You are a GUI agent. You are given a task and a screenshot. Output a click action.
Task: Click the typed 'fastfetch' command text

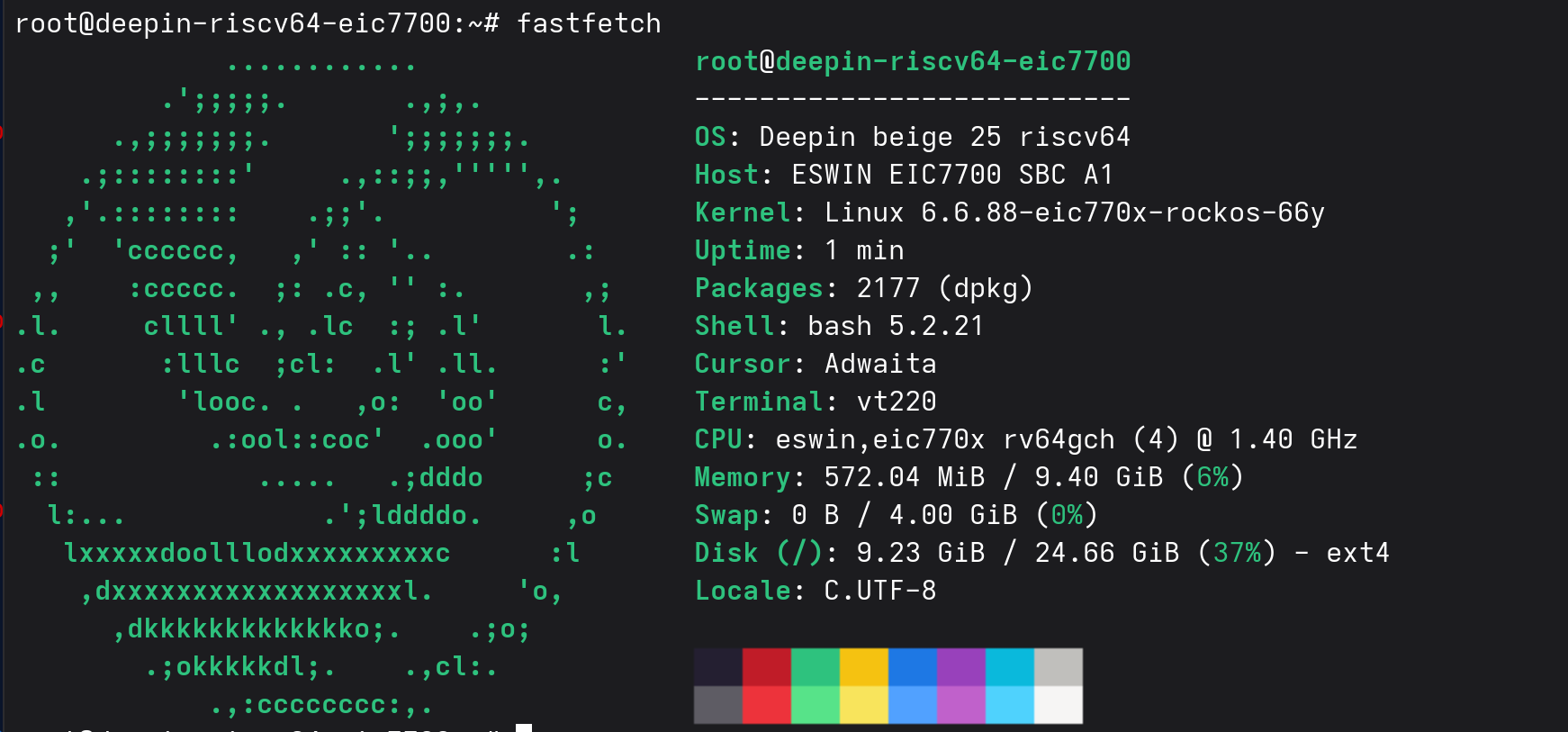[589, 23]
